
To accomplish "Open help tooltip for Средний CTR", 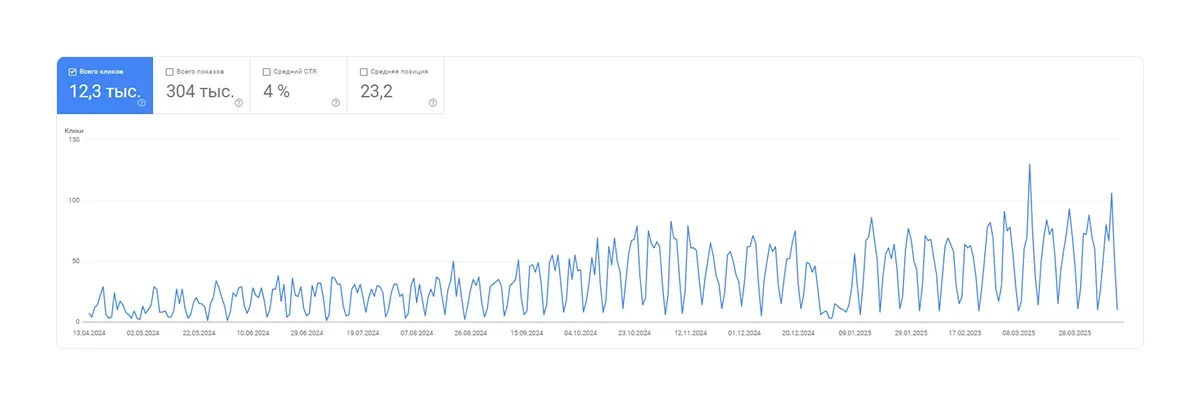I will click(x=335, y=103).
